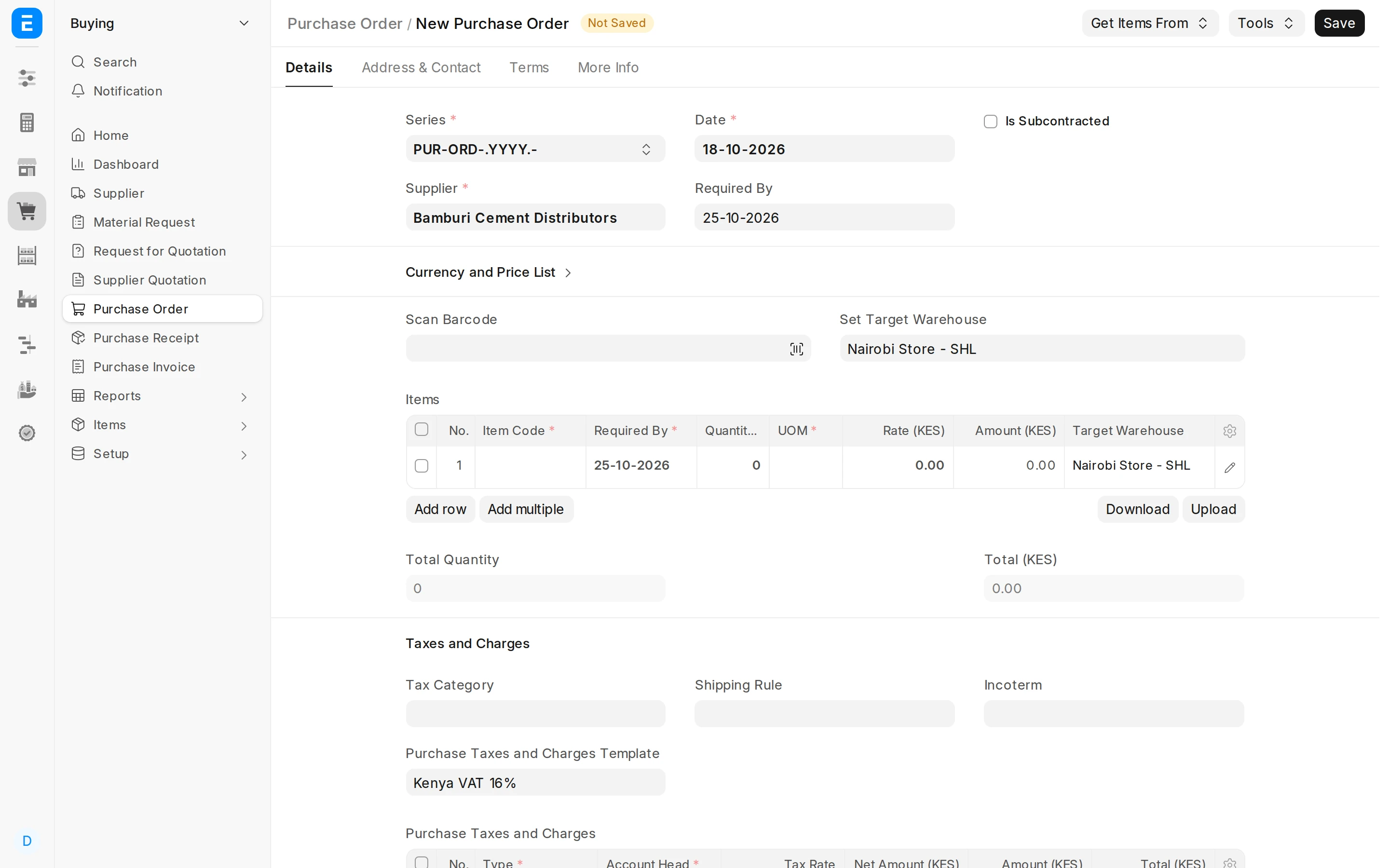The image size is (1389, 868).
Task: Switch to the Terms tab
Action: click(x=529, y=68)
